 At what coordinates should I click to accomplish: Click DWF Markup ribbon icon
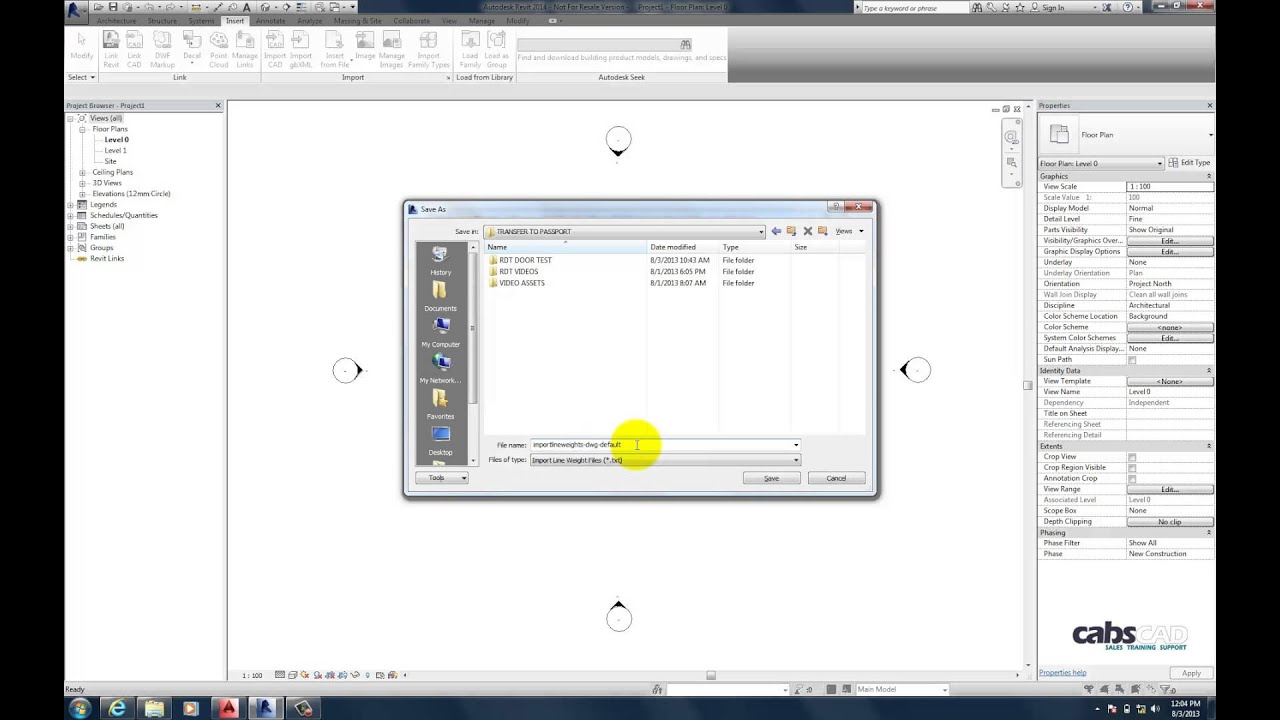pyautogui.click(x=162, y=48)
